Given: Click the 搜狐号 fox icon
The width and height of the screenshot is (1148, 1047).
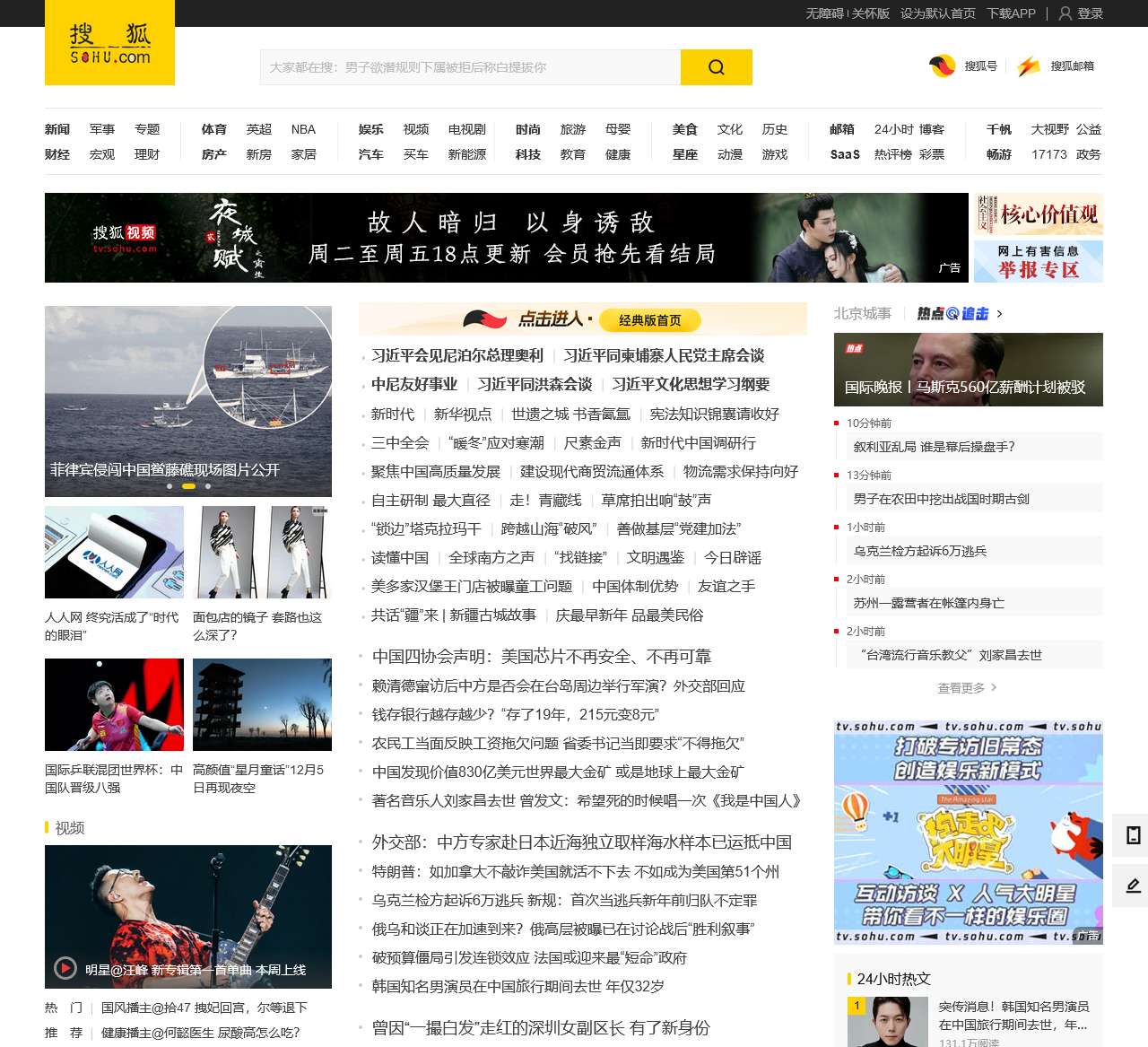Looking at the screenshot, I should (942, 65).
